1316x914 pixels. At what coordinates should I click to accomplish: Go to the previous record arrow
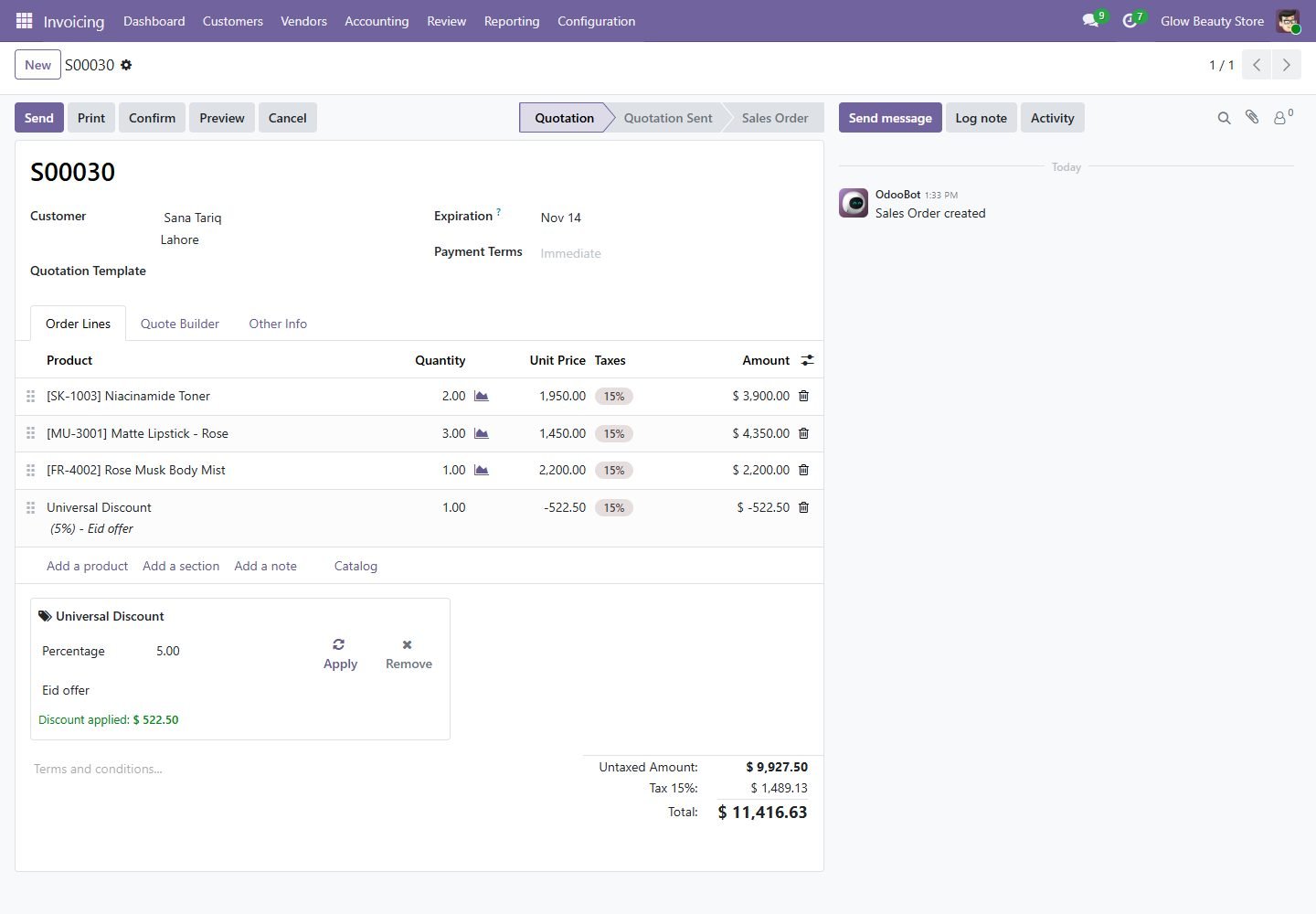1257,65
